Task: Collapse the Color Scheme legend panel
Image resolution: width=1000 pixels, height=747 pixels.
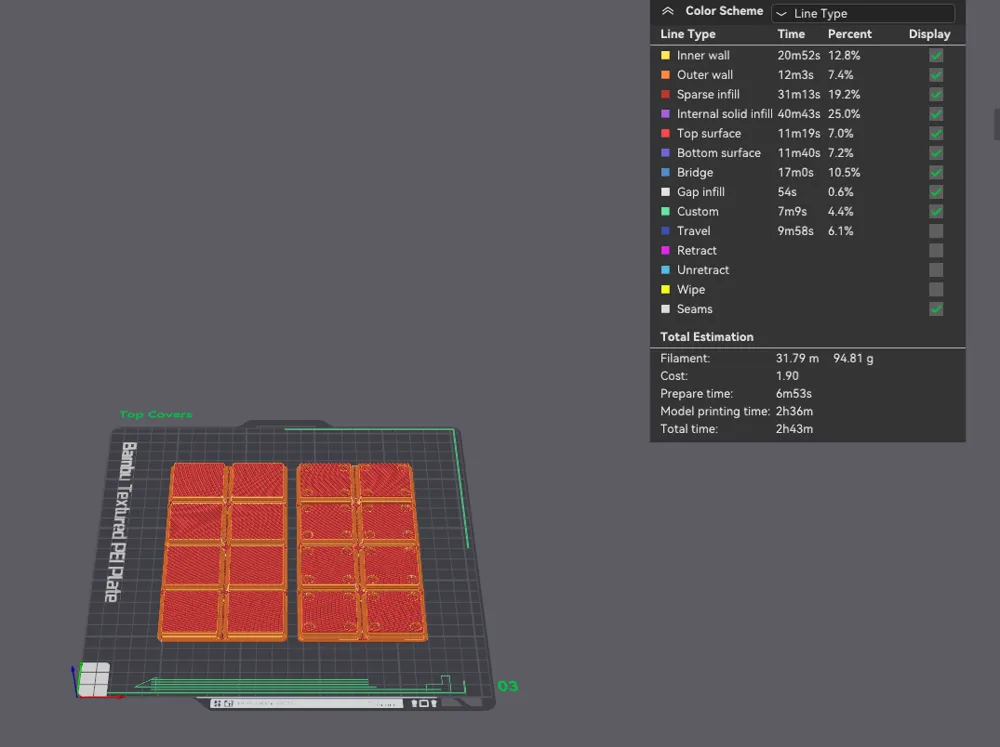Action: coord(668,11)
